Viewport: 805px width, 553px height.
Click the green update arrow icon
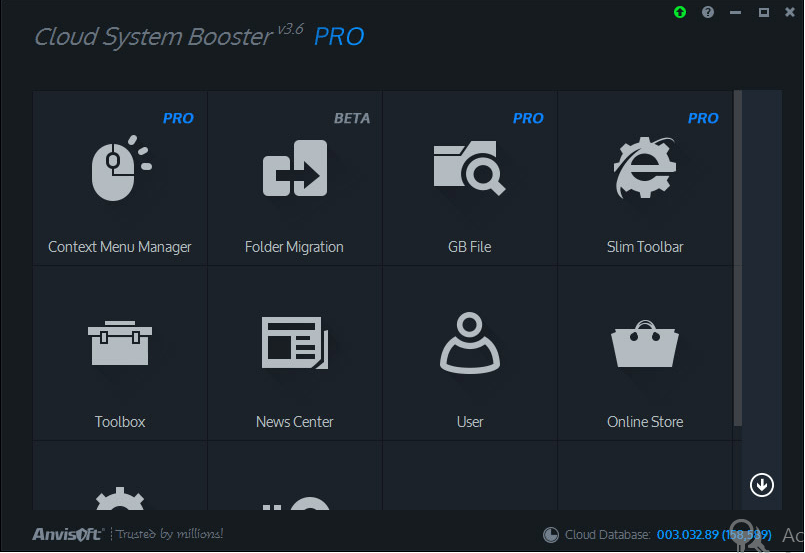[x=680, y=12]
